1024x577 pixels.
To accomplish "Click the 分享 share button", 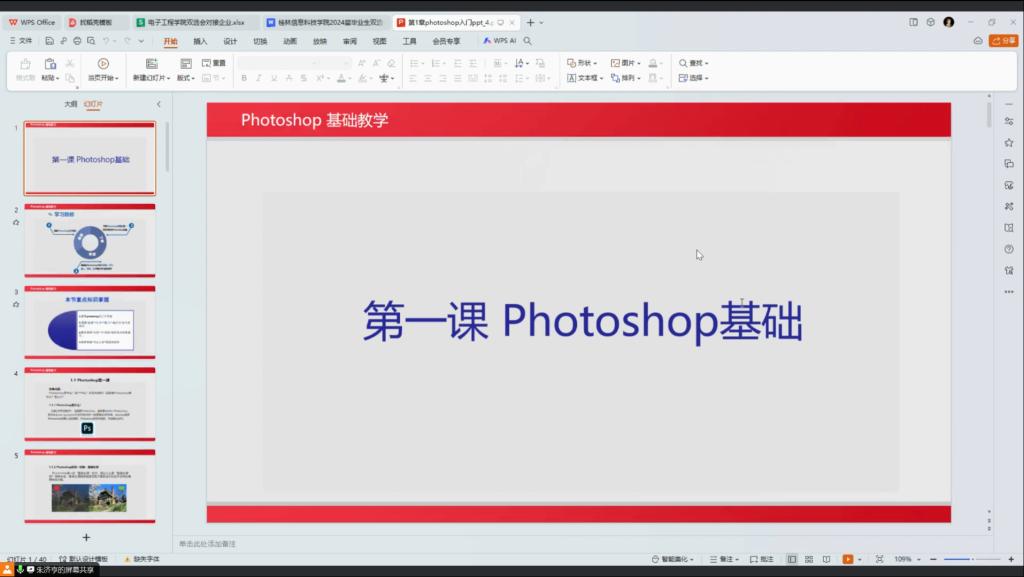I will pos(1003,41).
